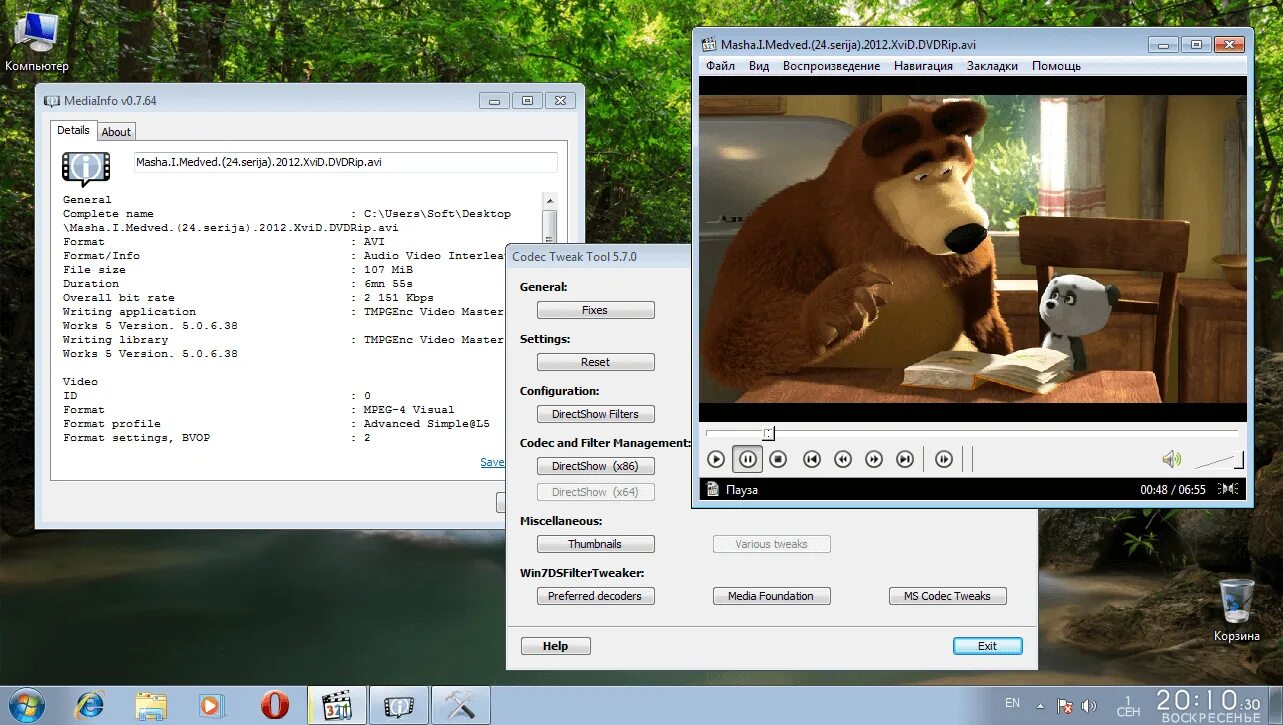Click the Thumbnails button
Viewport: 1283px width, 725px height.
596,544
